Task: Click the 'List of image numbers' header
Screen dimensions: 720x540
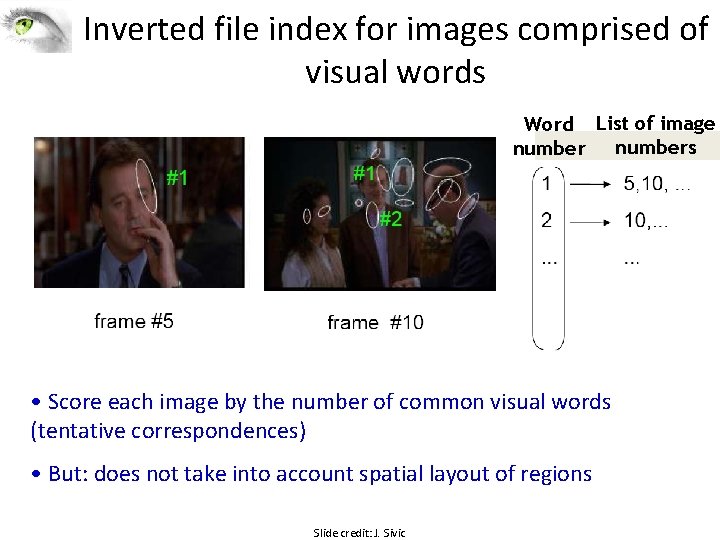Action: (x=655, y=135)
